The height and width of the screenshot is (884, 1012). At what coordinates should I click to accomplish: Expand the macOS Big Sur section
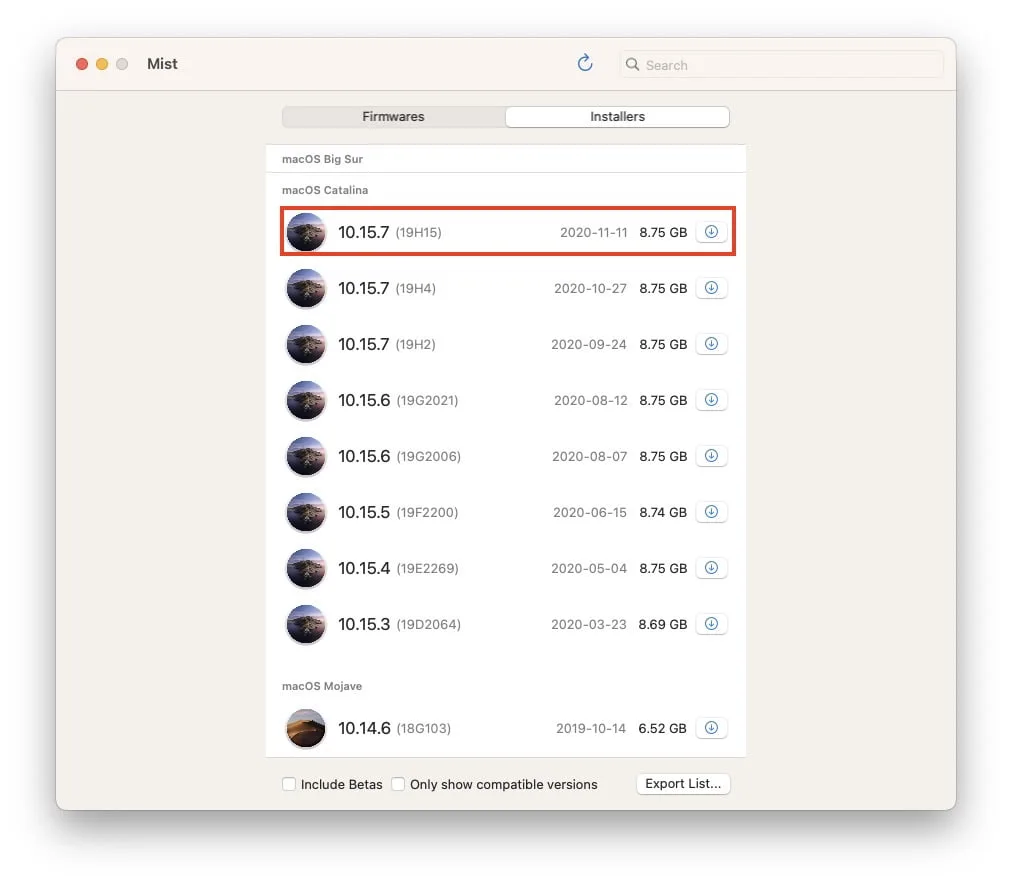322,159
